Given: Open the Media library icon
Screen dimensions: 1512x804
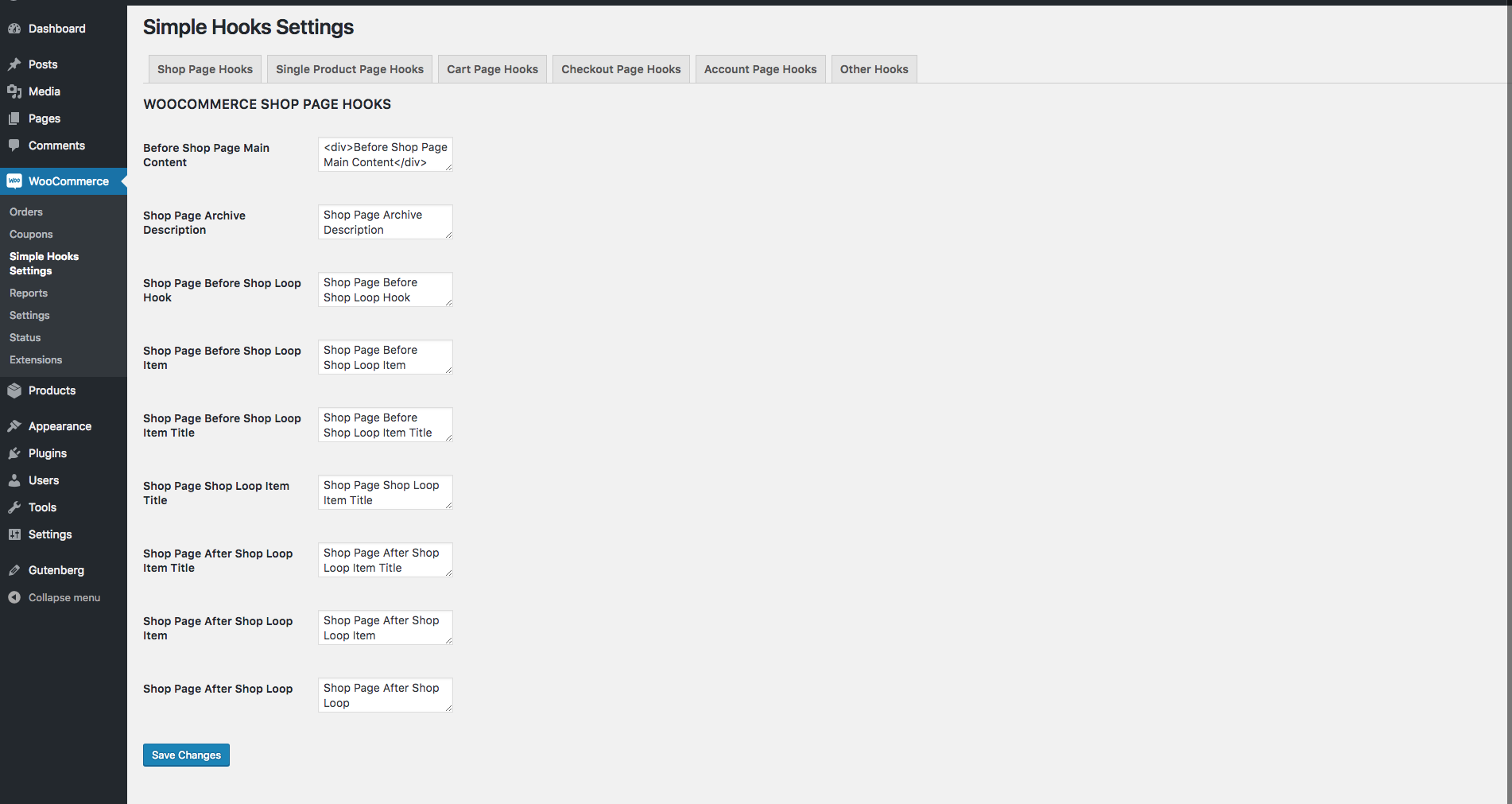Looking at the screenshot, I should [x=14, y=91].
